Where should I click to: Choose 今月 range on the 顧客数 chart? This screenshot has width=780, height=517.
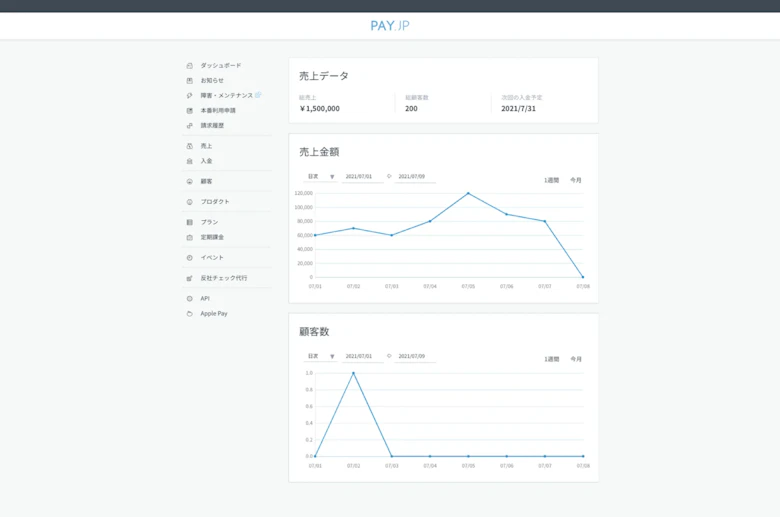tap(576, 359)
